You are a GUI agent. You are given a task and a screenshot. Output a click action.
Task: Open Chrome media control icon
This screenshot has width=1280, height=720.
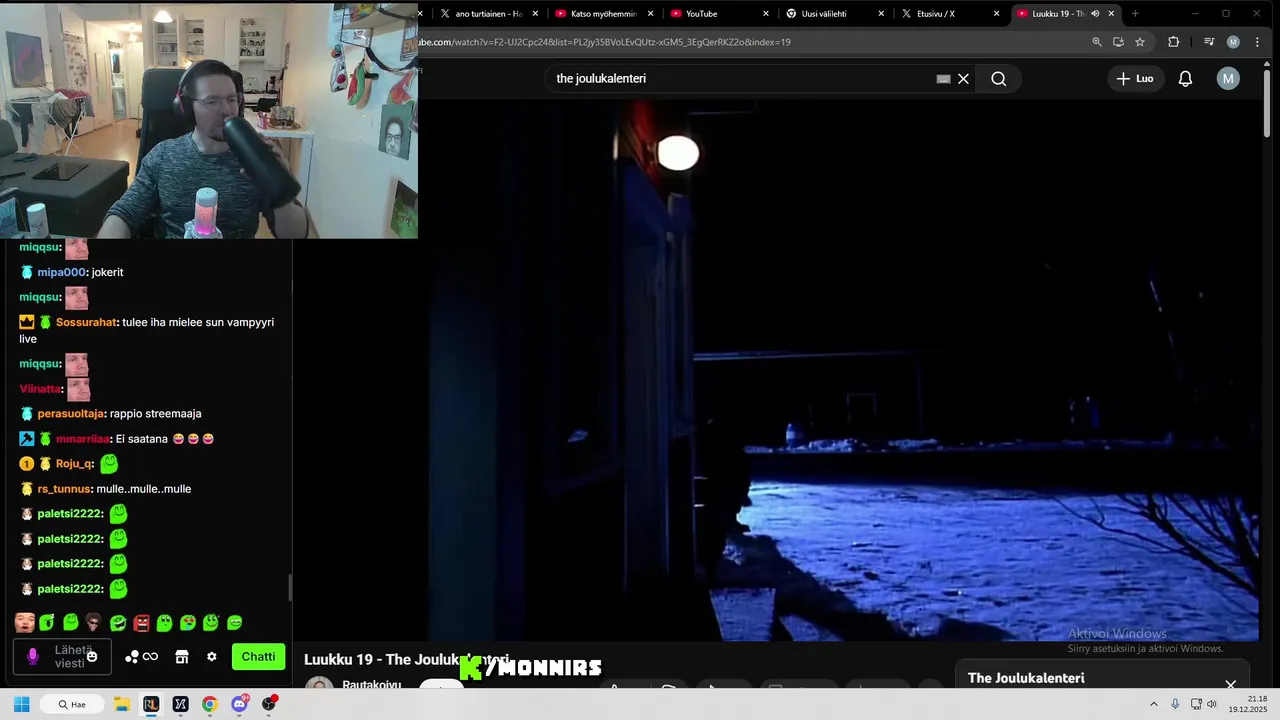(x=1209, y=42)
